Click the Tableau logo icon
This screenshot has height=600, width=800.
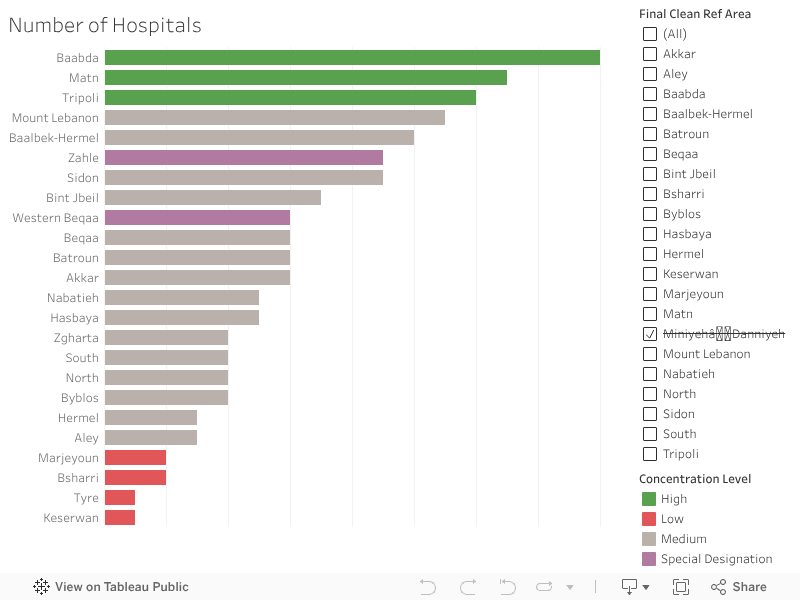pos(40,587)
